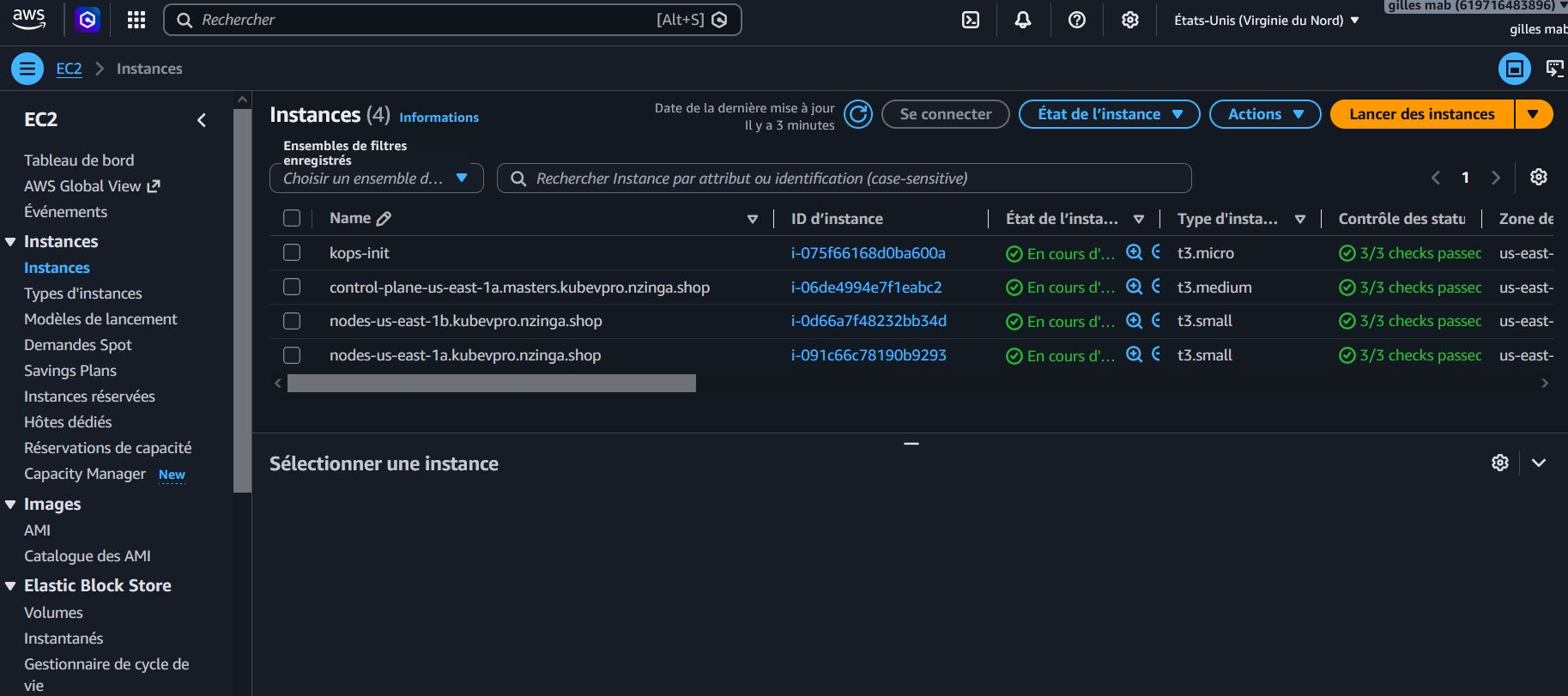Screen dimensions: 1568x696
Task: Focus the top Rechercher search field
Action: tap(452, 20)
